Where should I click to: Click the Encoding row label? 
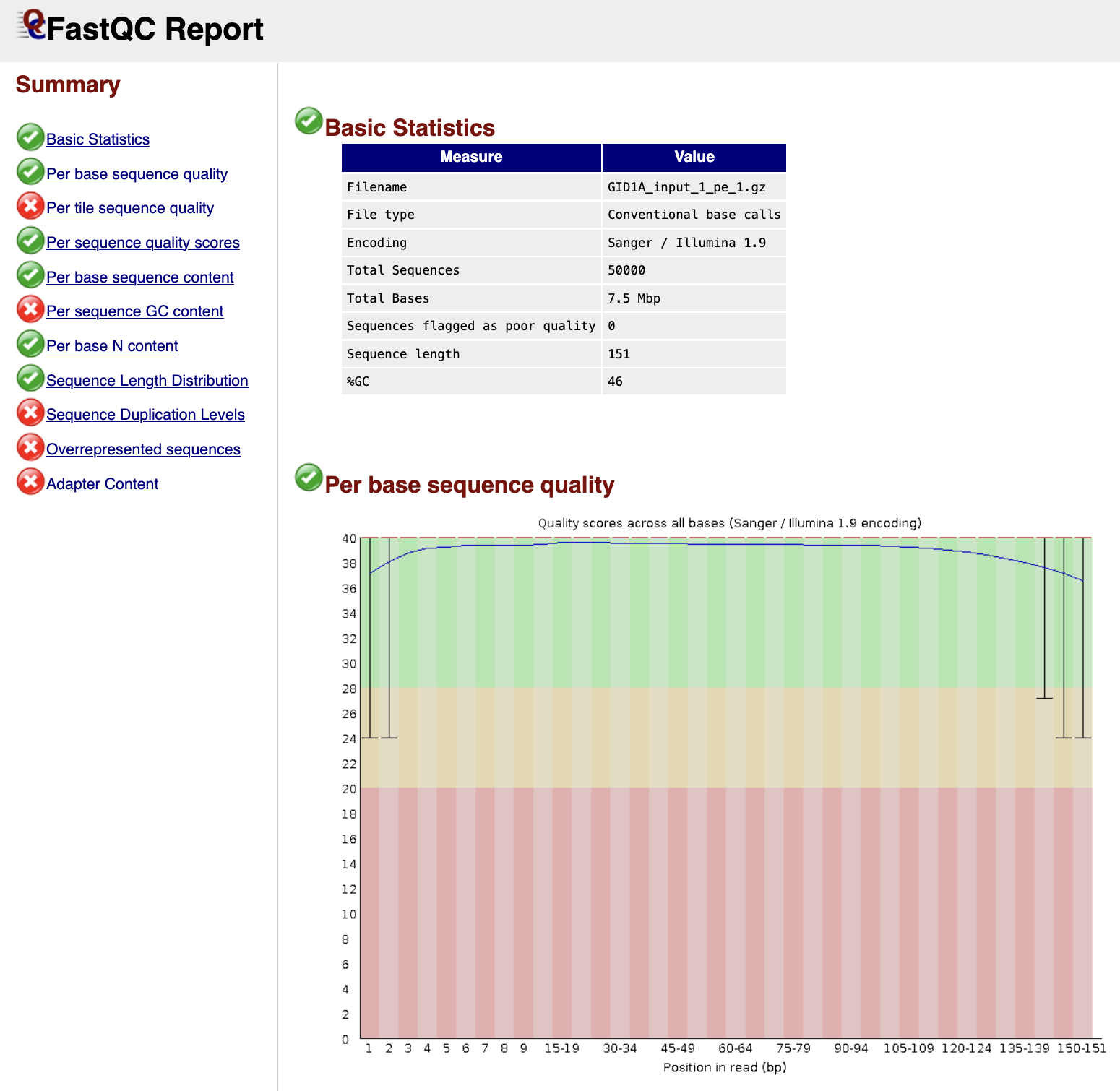[x=376, y=243]
